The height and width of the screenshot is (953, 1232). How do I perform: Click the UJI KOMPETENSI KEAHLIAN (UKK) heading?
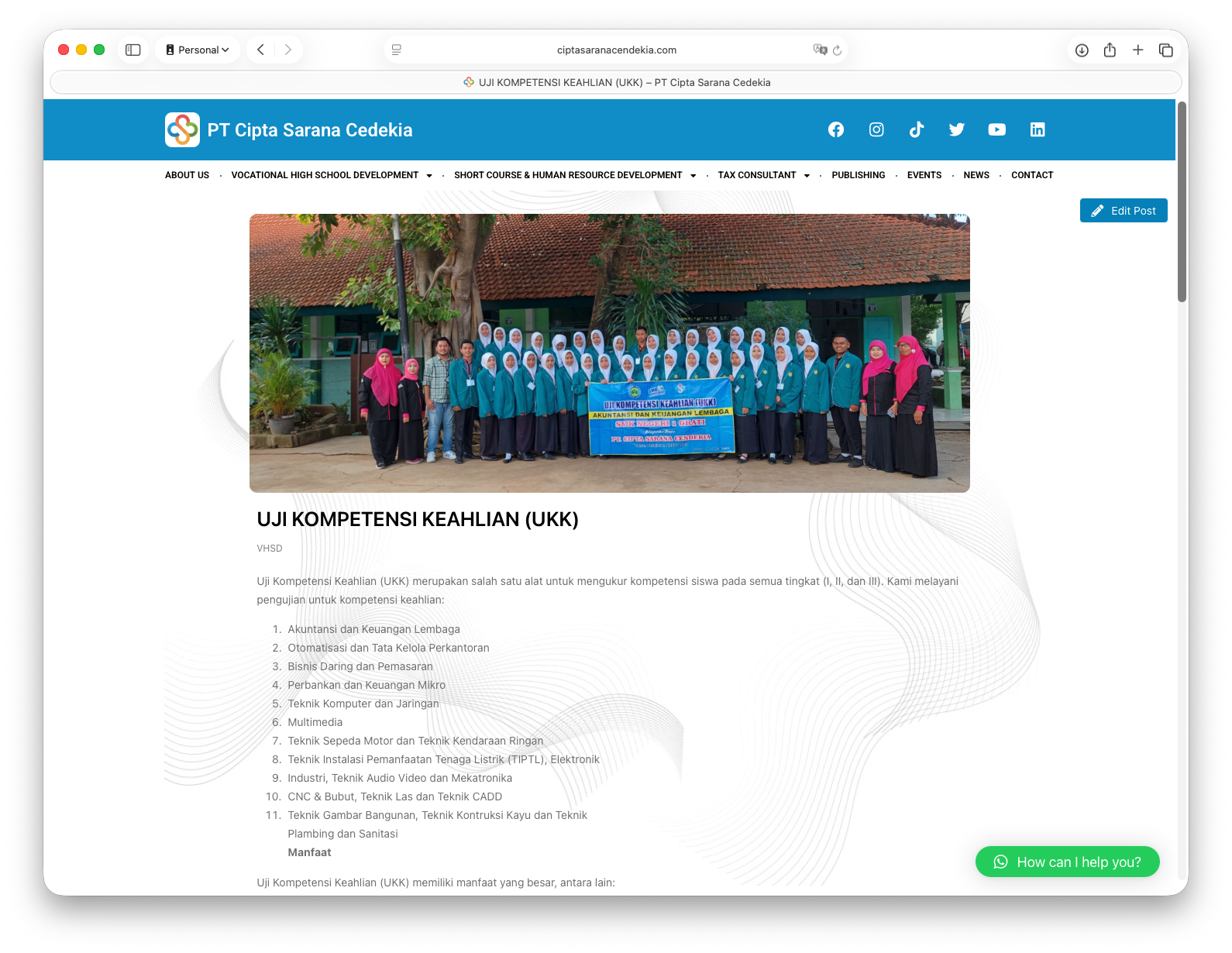click(418, 519)
